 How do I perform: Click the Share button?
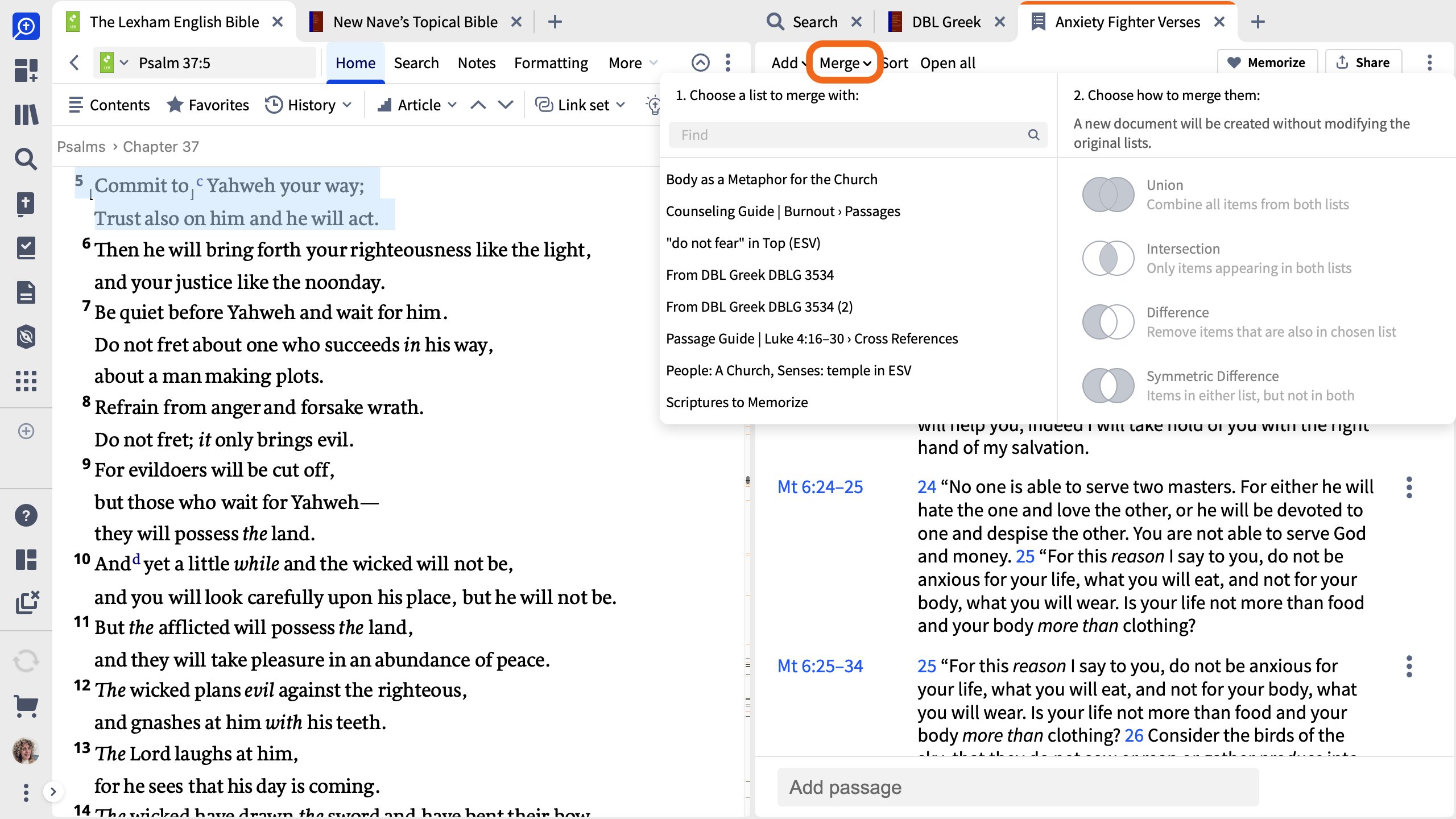point(1363,63)
